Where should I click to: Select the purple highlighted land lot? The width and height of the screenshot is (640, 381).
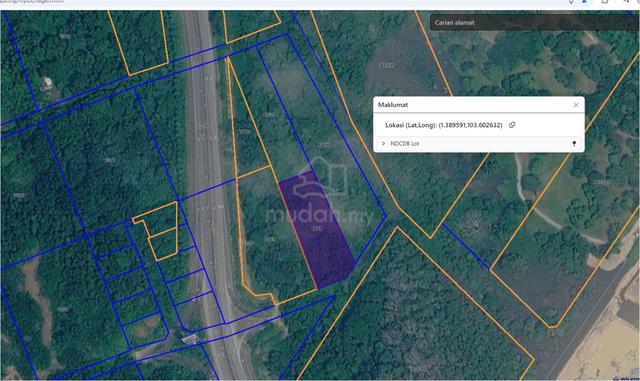click(x=317, y=229)
